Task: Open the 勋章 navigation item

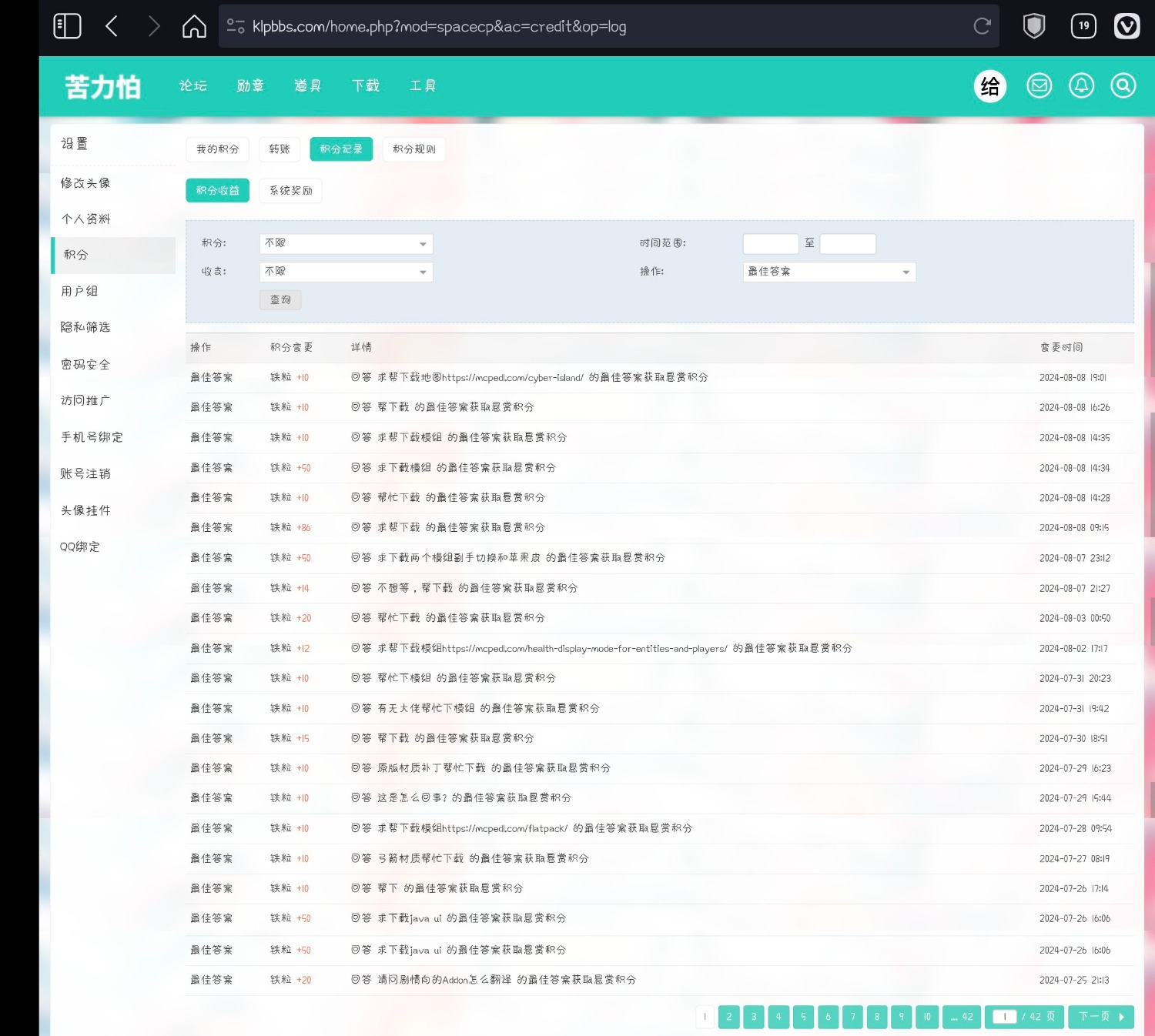Action: tap(250, 85)
